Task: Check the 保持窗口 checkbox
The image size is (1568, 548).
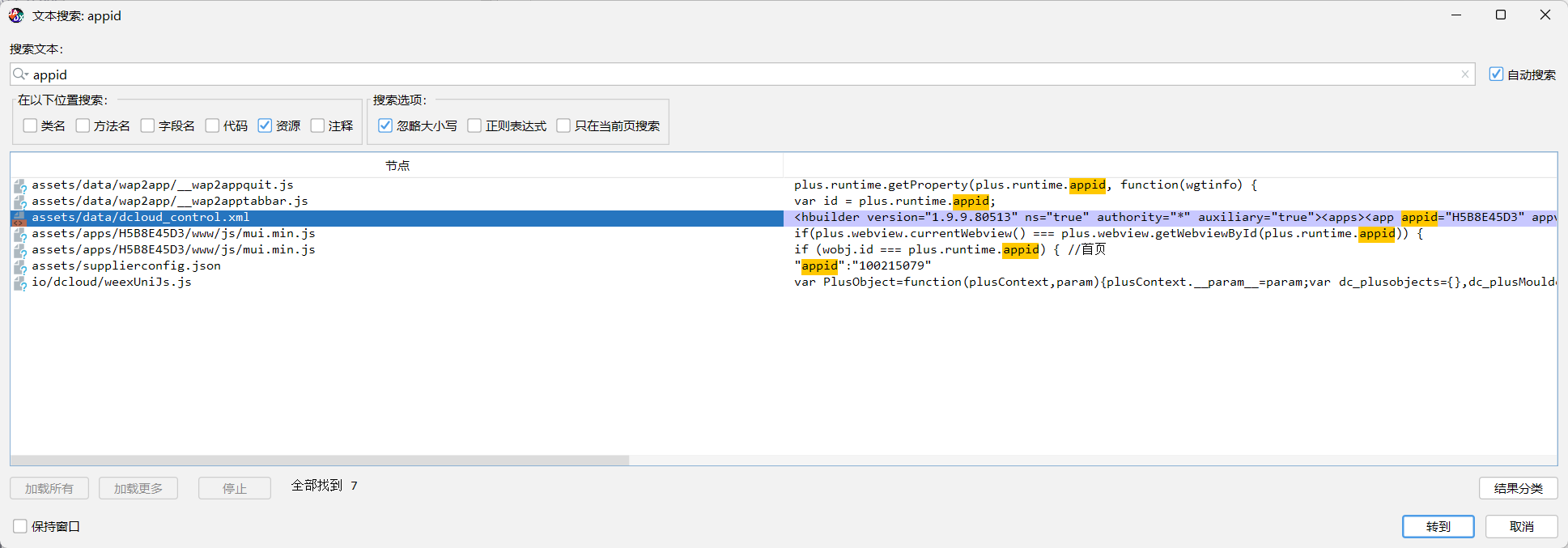Action: click(20, 526)
